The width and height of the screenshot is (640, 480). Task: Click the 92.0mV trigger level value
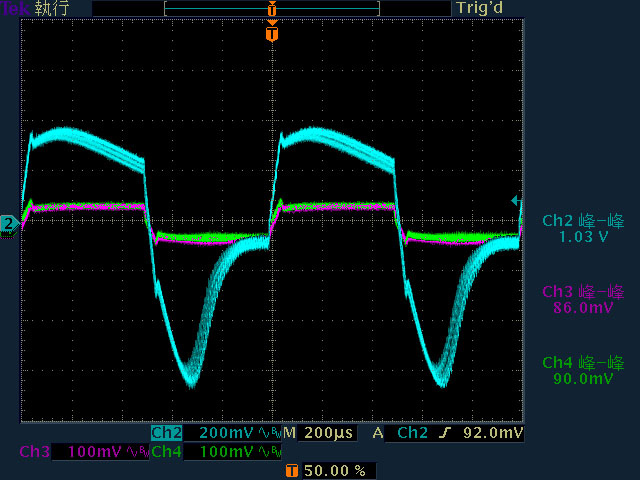[x=493, y=433]
